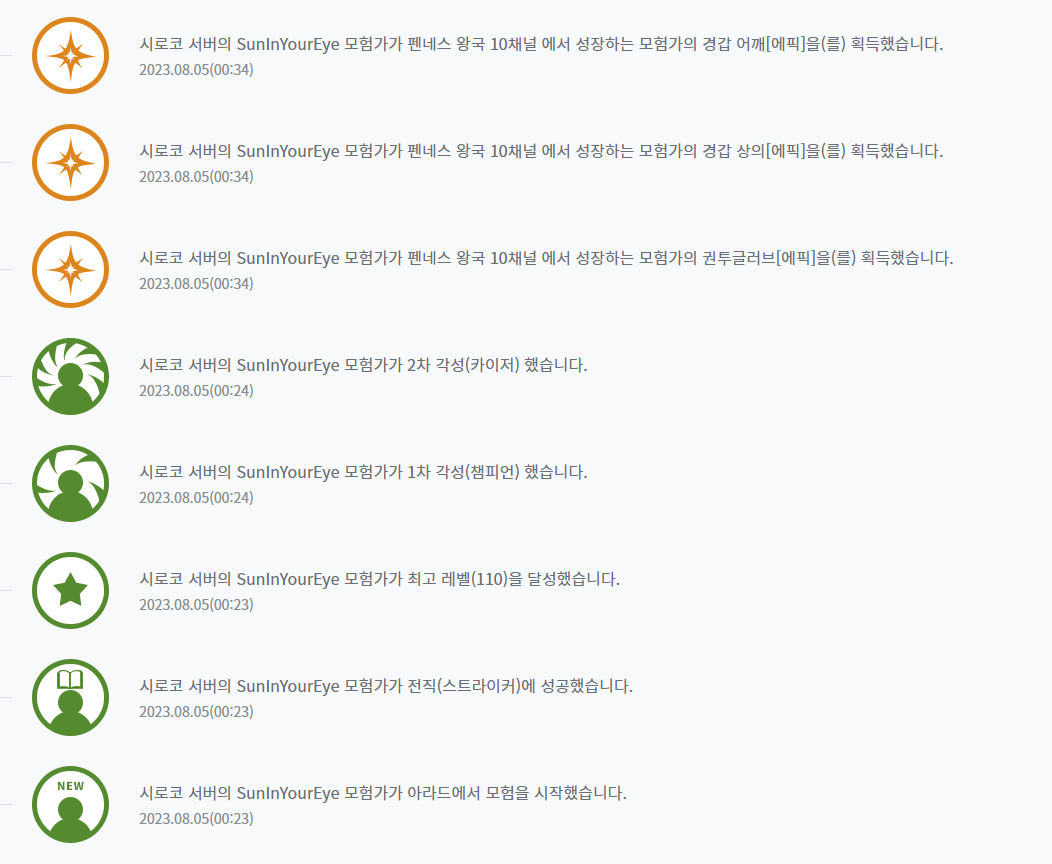This screenshot has width=1052, height=864.
Task: Open the 경갑 어깨[에픽] acquisition message
Action: point(541,44)
